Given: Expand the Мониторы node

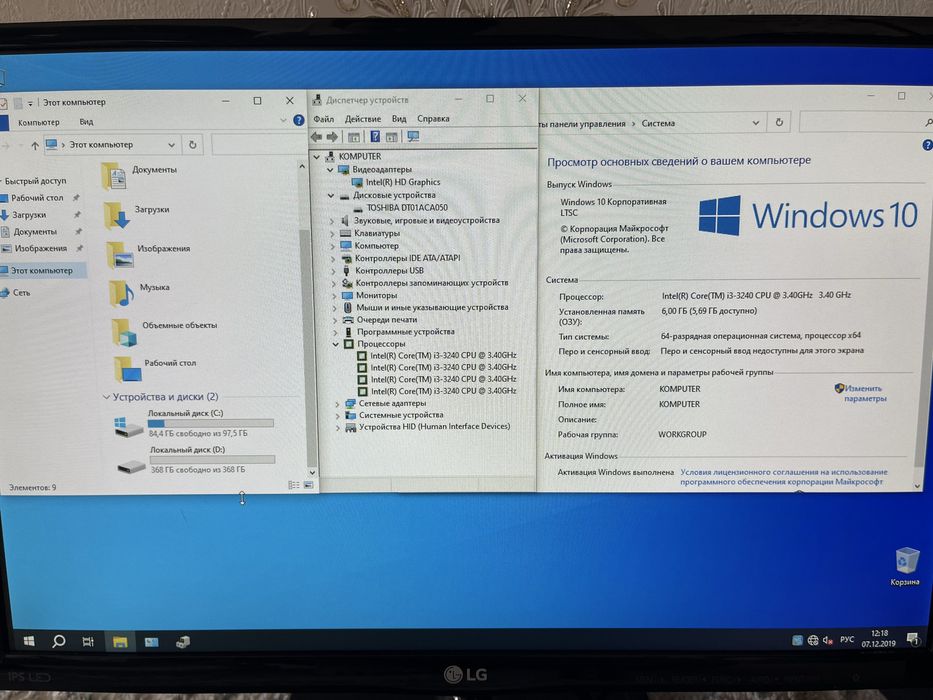Looking at the screenshot, I should (334, 295).
